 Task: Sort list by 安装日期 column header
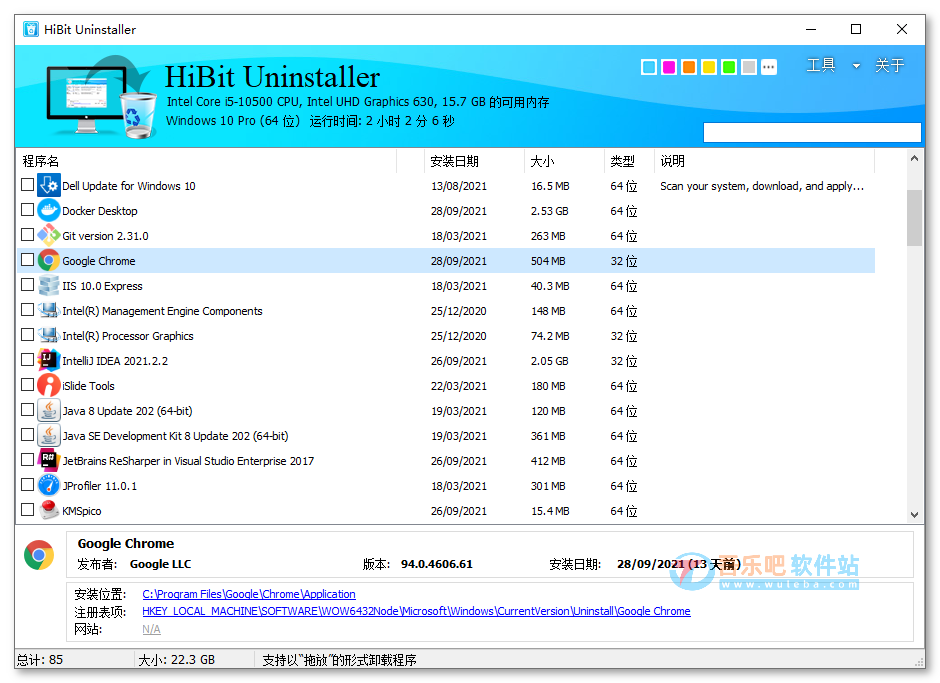click(x=474, y=161)
